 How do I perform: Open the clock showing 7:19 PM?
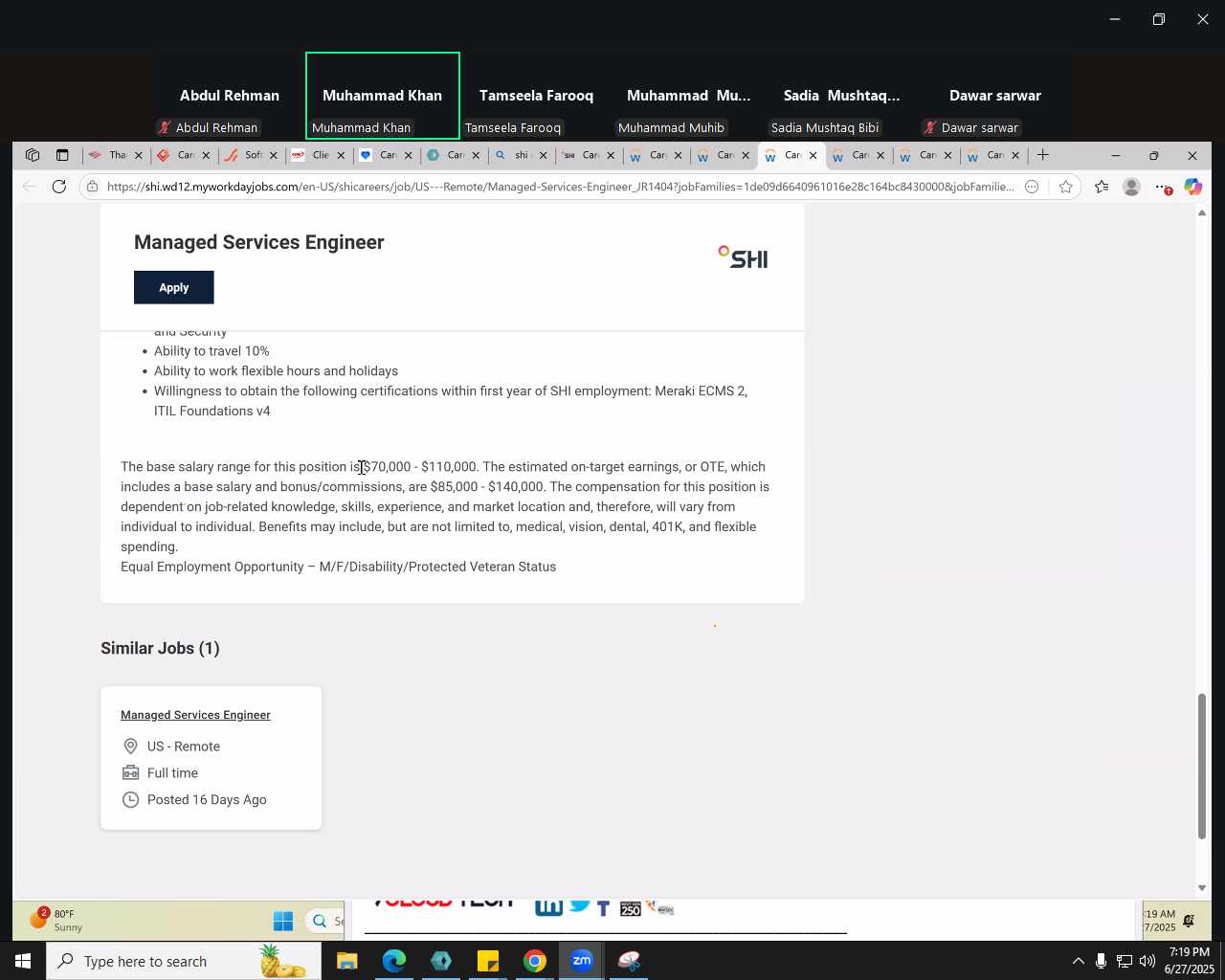click(1189, 961)
